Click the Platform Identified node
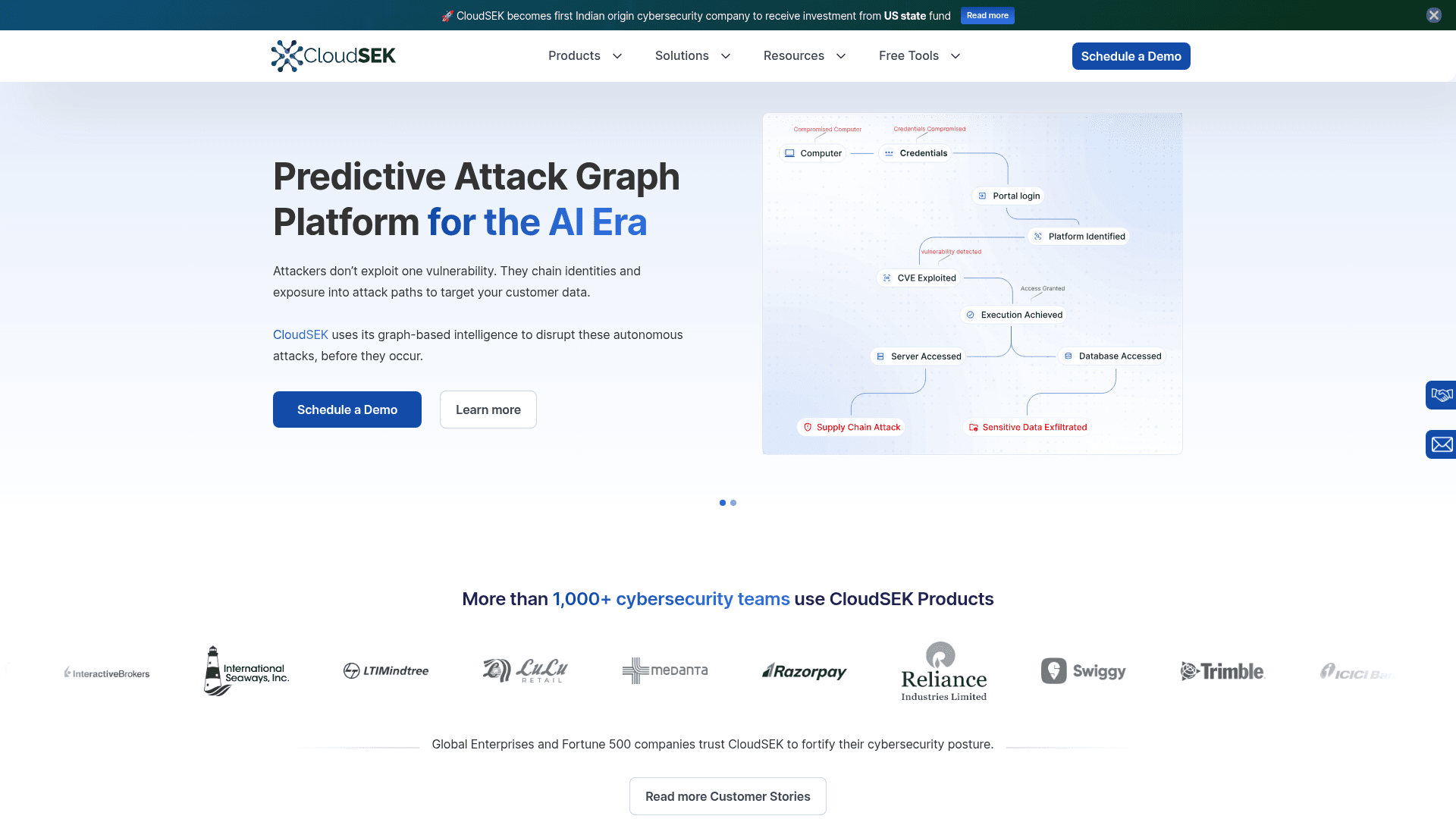This screenshot has height=819, width=1456. point(1079,237)
